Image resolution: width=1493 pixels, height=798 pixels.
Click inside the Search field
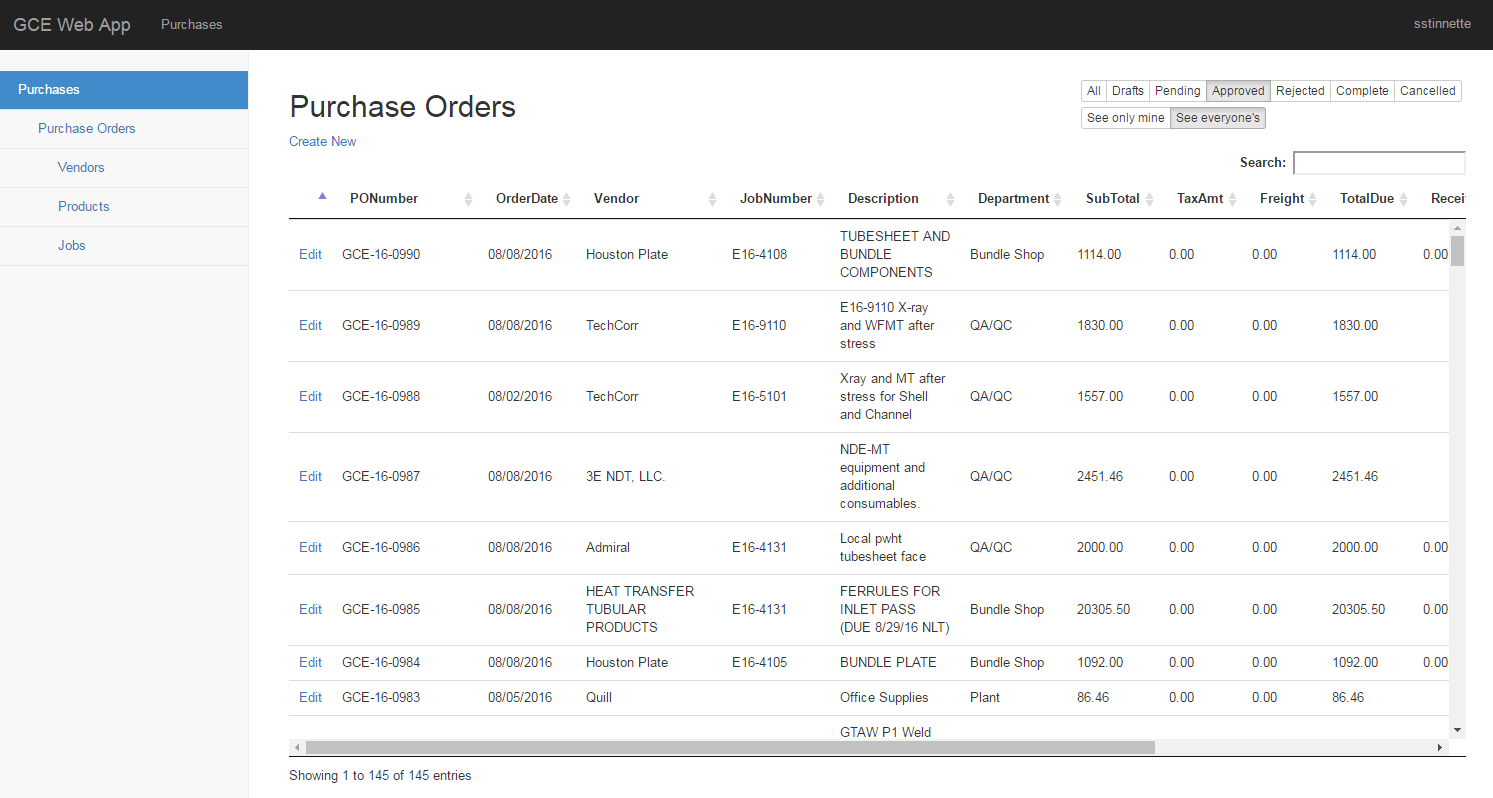coord(1379,162)
